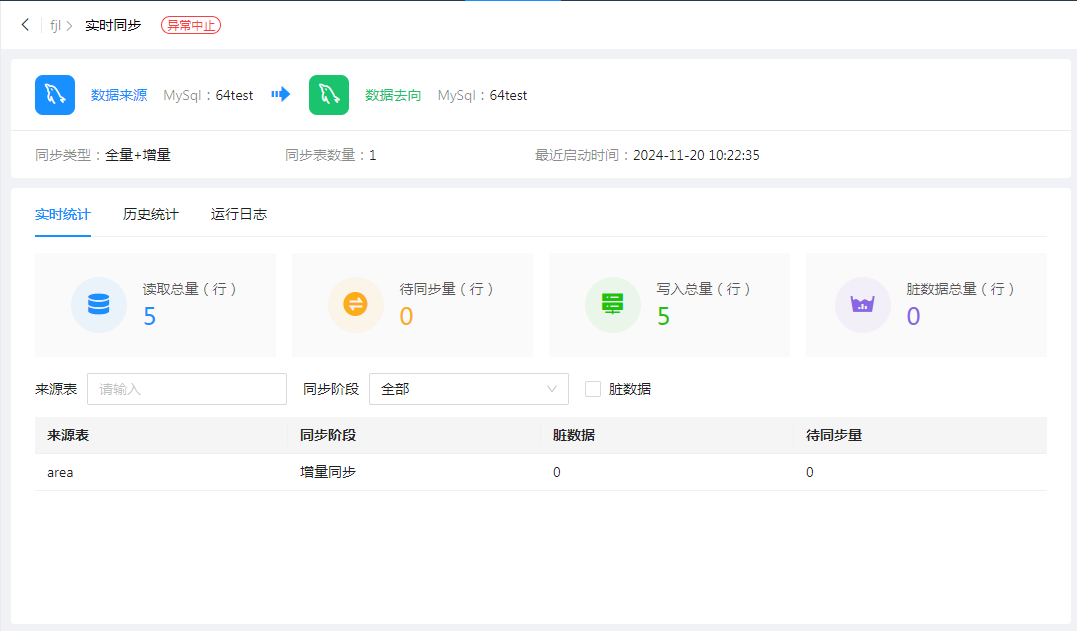This screenshot has width=1077, height=631.
Task: Click the blue MySQL data source icon
Action: click(x=55, y=95)
